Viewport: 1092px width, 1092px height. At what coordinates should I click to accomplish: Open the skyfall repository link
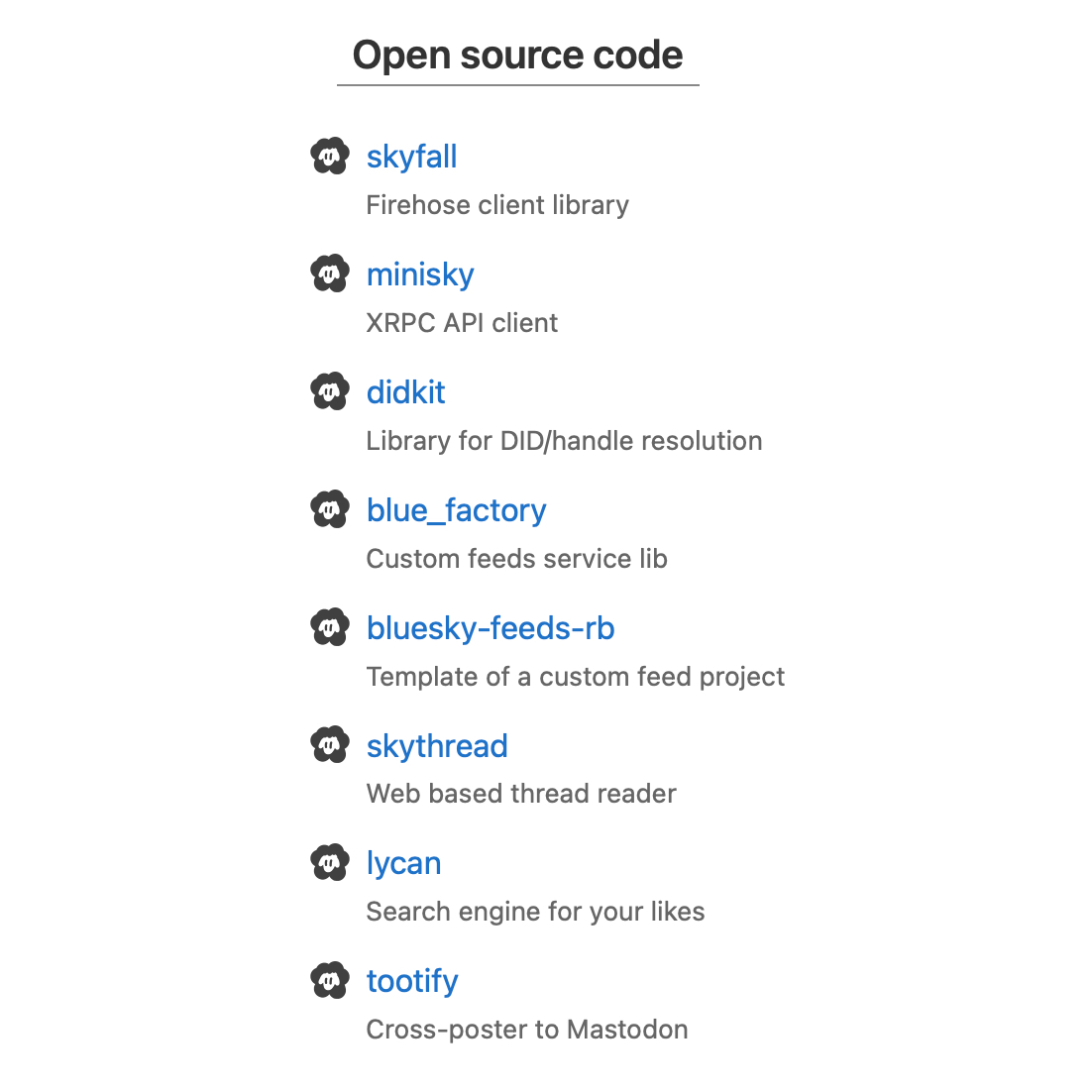coord(411,157)
